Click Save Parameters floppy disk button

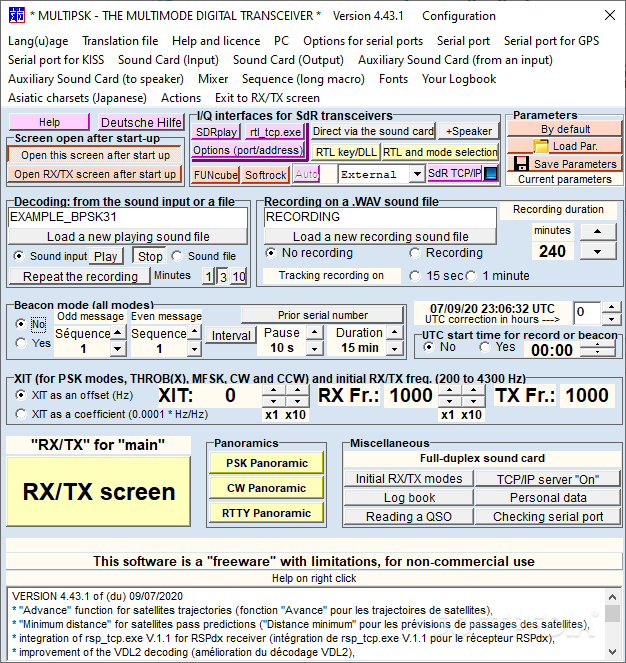pyautogui.click(x=564, y=164)
